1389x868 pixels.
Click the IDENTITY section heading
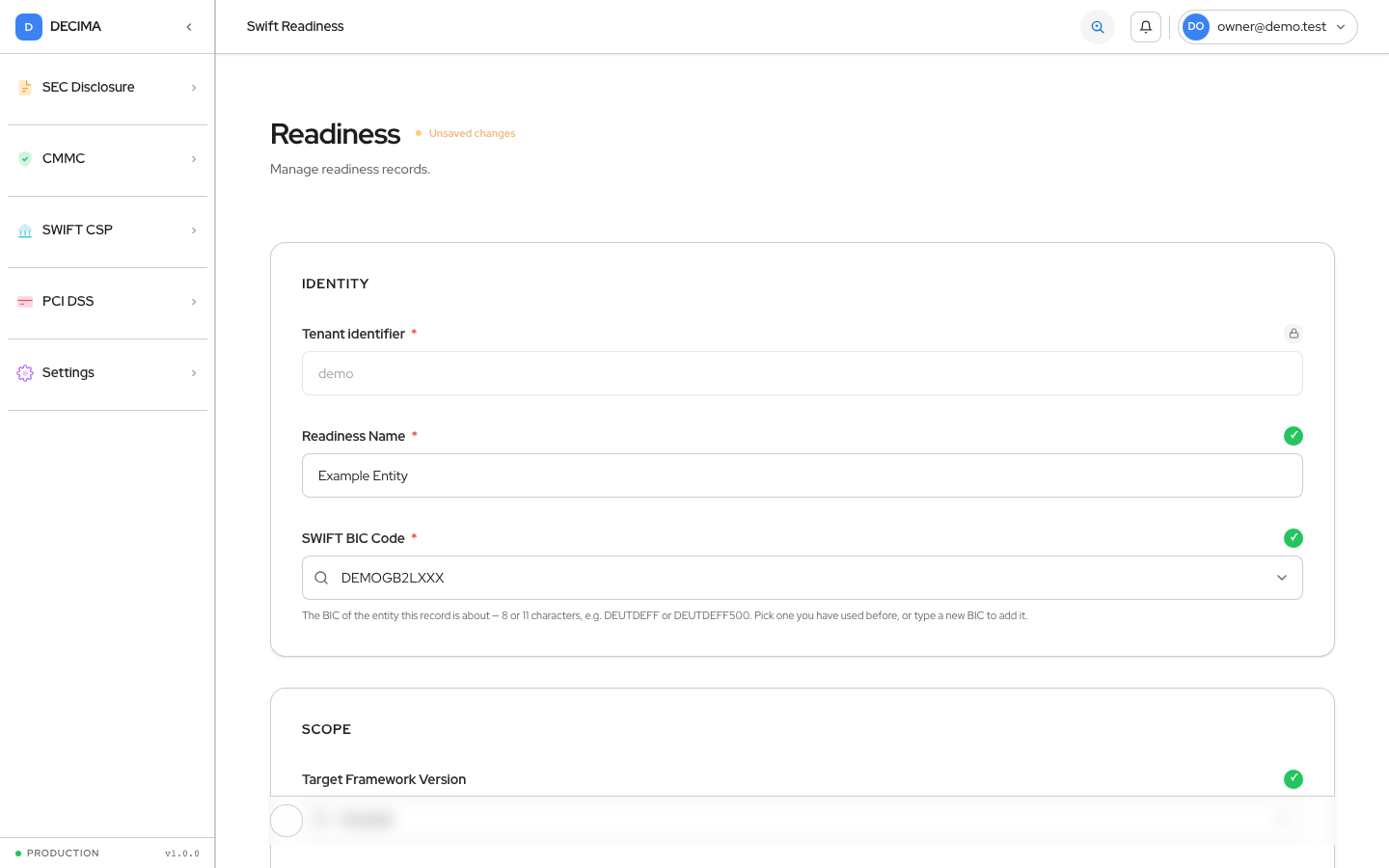[336, 284]
